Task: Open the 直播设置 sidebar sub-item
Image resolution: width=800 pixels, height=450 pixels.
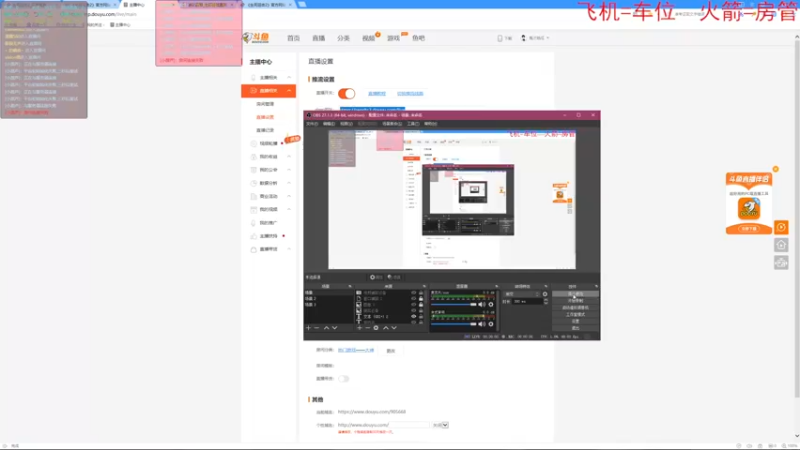Action: (265, 117)
